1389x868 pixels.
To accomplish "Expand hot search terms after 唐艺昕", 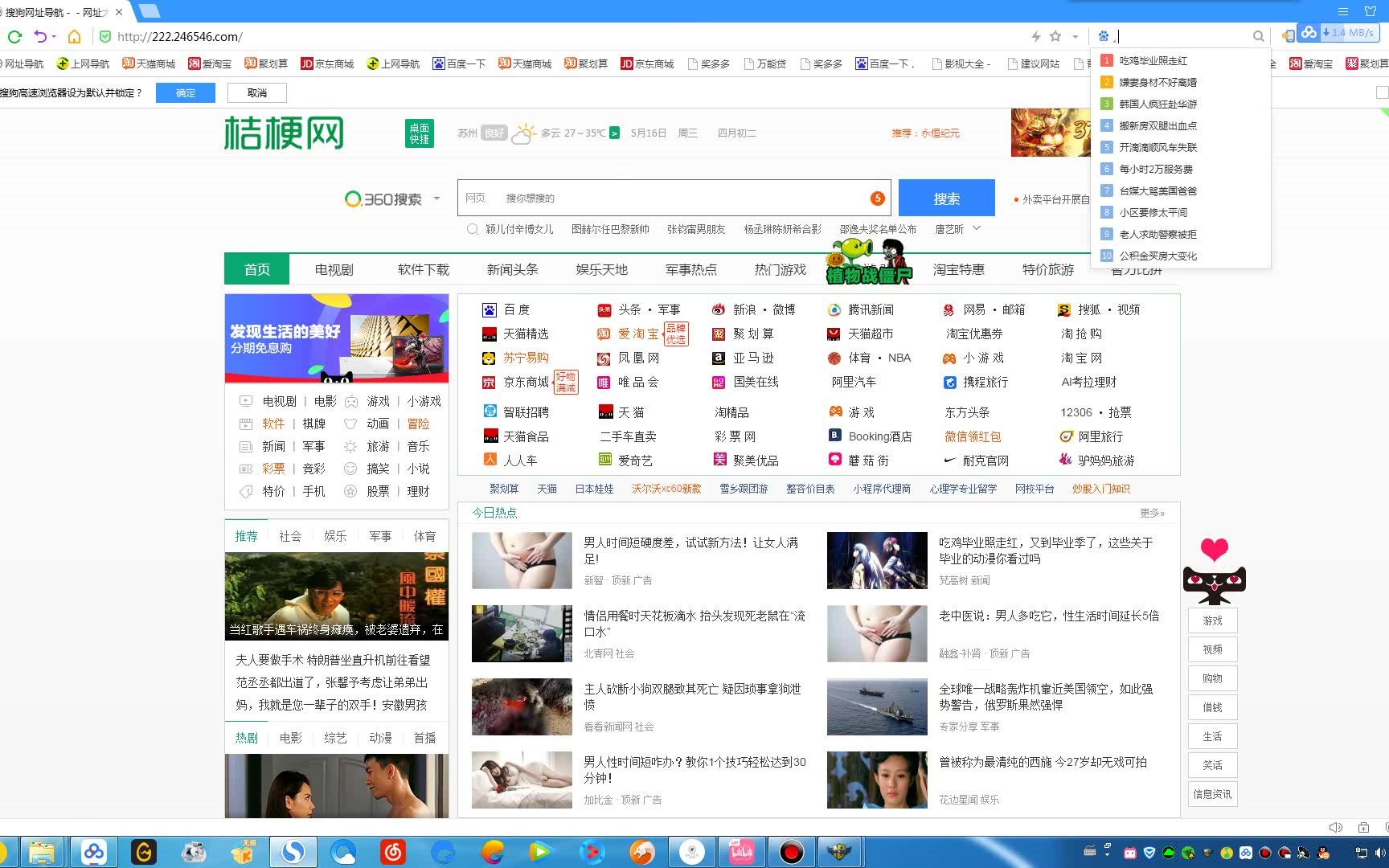I will point(977,229).
